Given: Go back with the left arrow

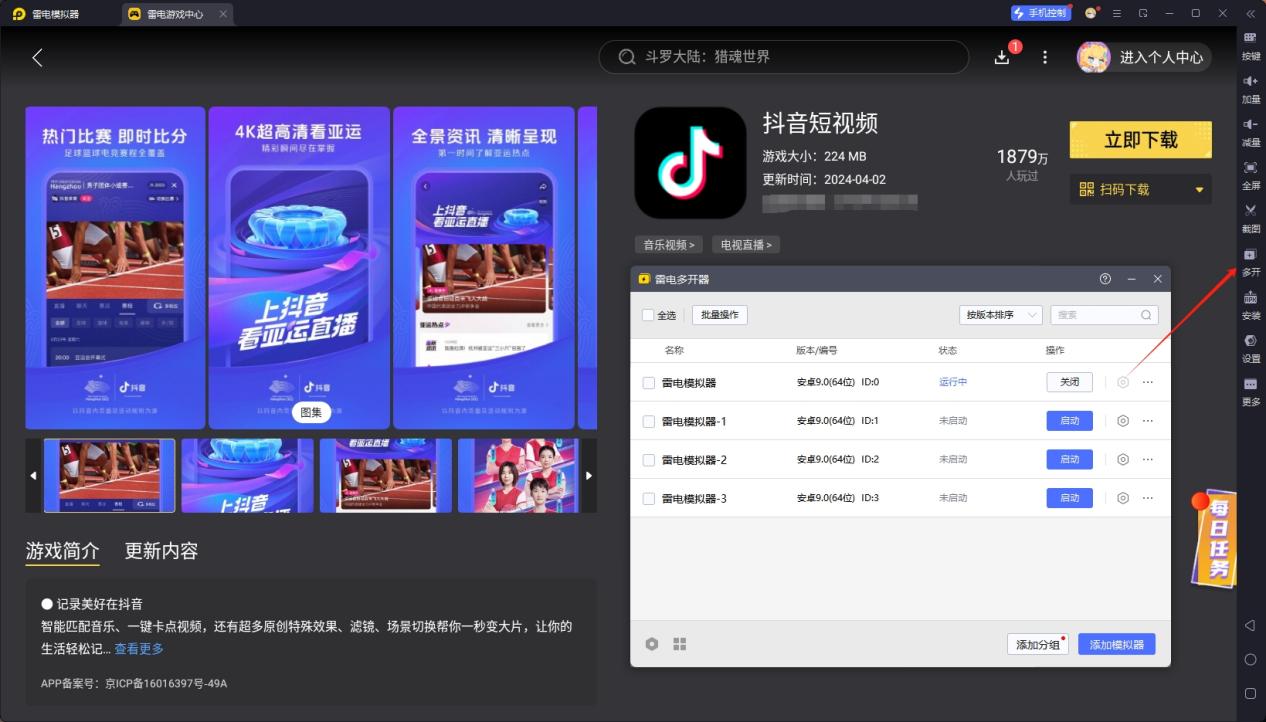Looking at the screenshot, I should (37, 57).
